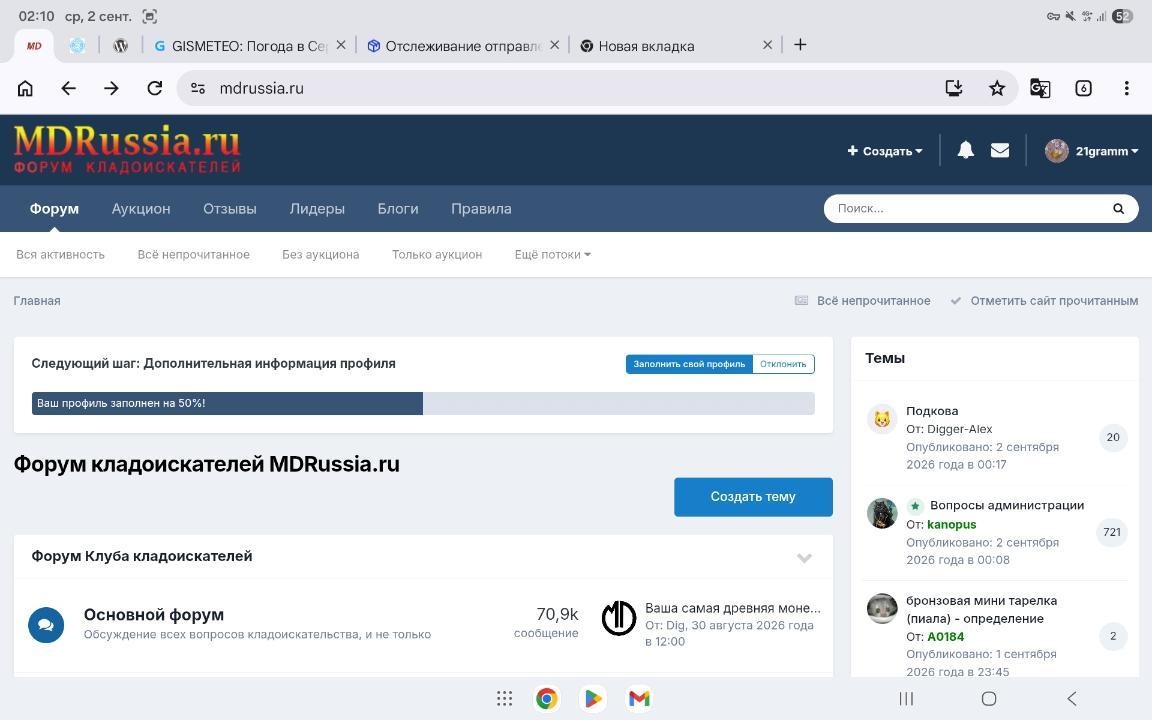The height and width of the screenshot is (720, 1152).
Task: Open tab switcher showing 6 tabs
Action: coord(1083,88)
